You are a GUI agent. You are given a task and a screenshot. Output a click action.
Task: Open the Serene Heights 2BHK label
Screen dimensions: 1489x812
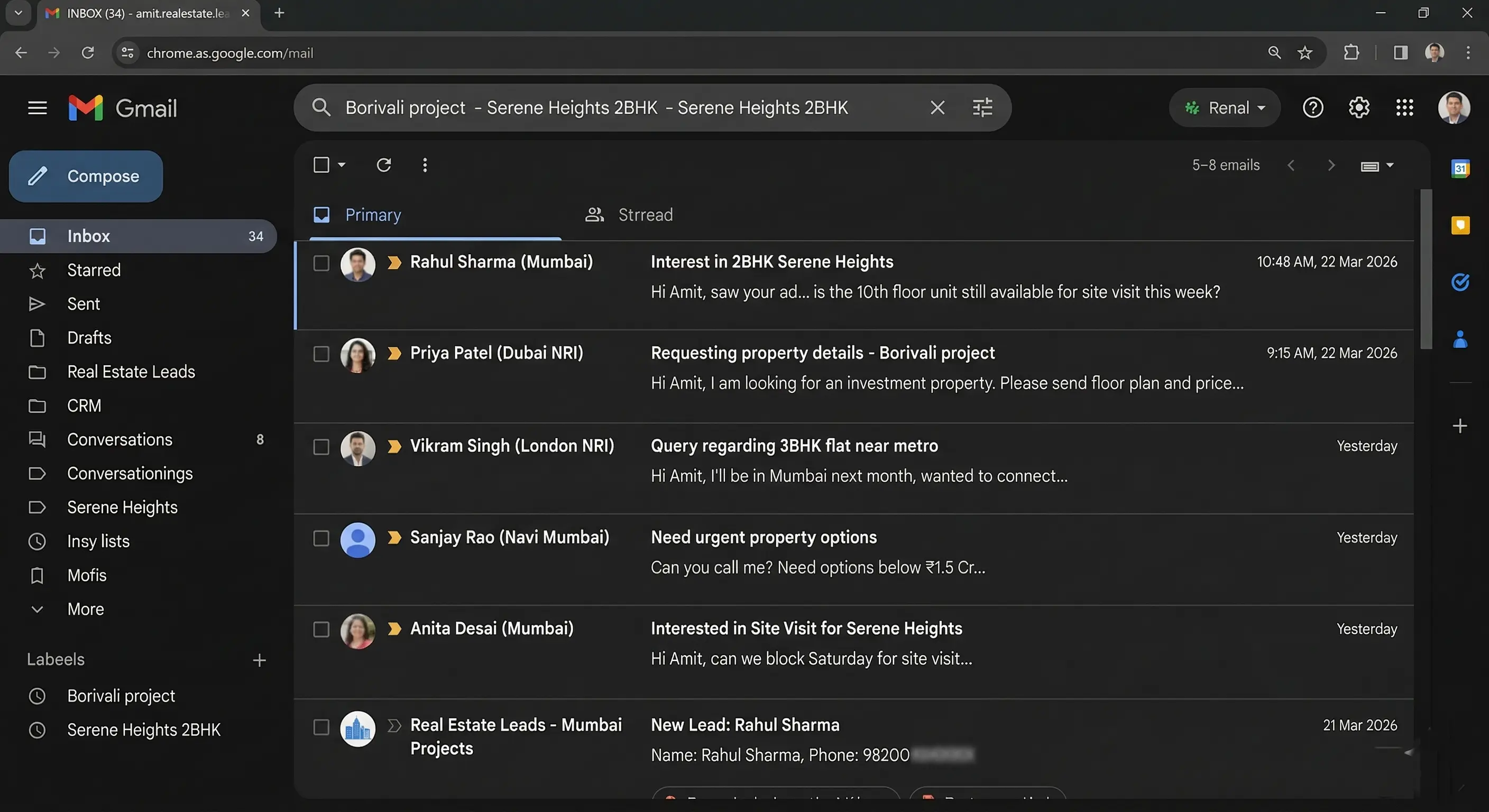(x=143, y=730)
